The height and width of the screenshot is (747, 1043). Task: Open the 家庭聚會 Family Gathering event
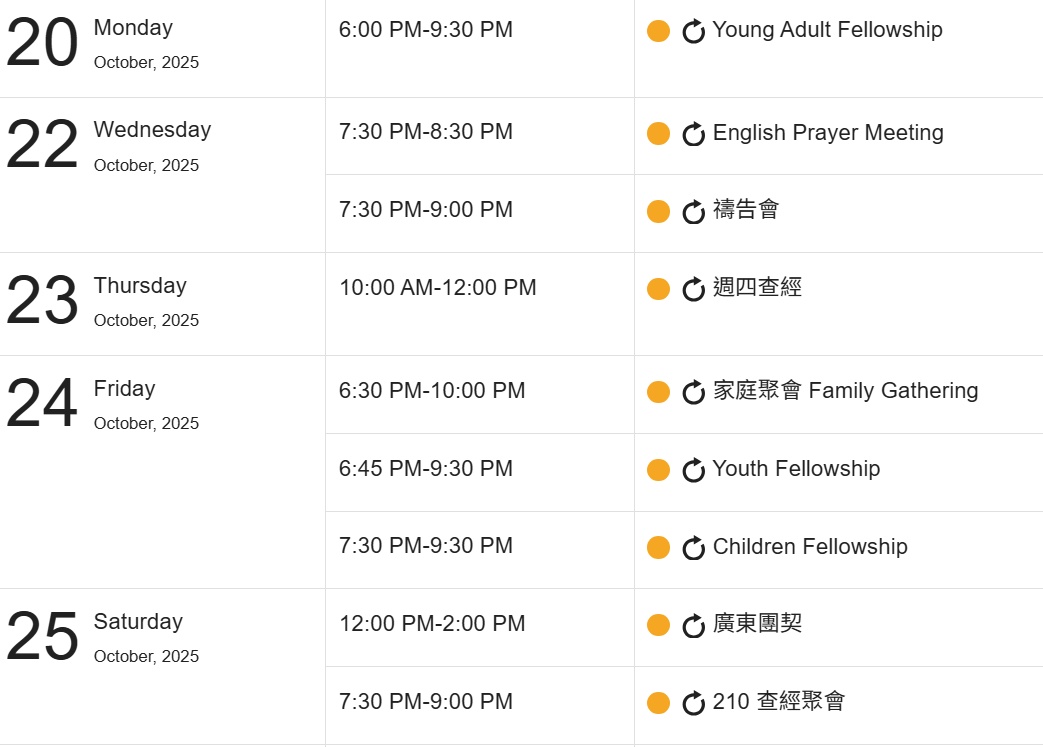[845, 391]
